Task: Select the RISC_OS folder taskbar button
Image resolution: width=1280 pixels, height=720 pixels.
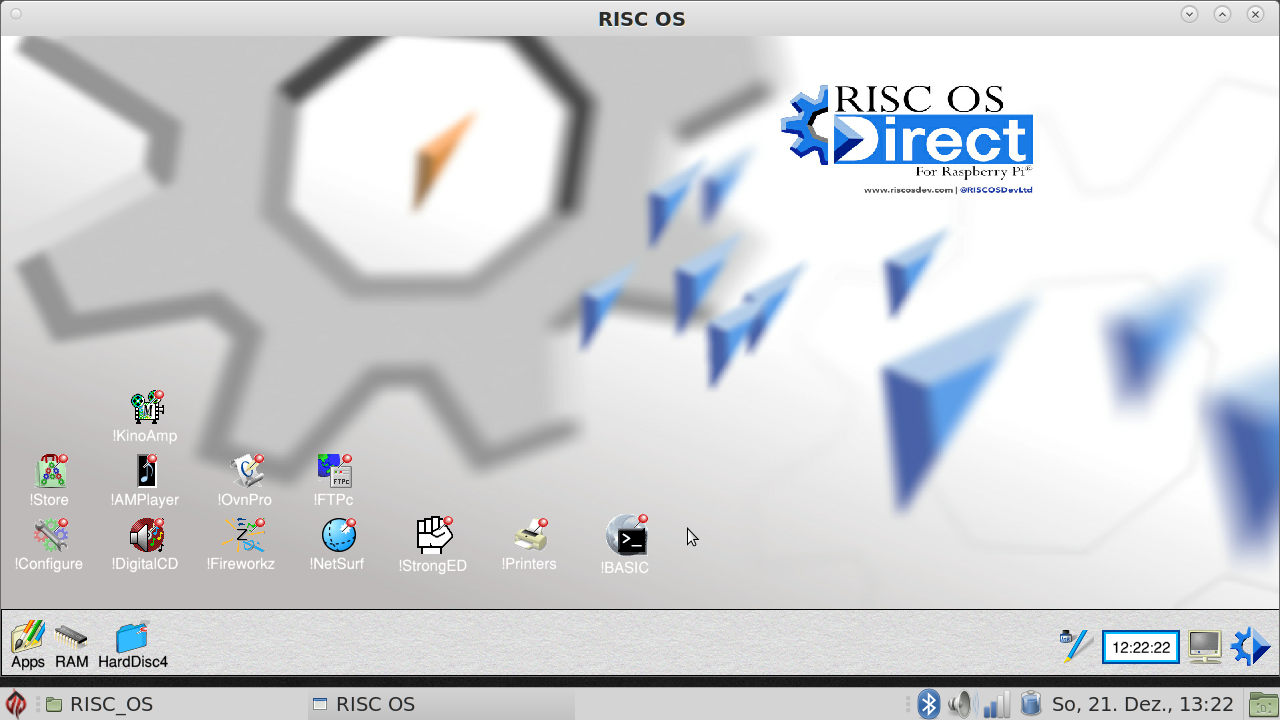Action: tap(100, 704)
